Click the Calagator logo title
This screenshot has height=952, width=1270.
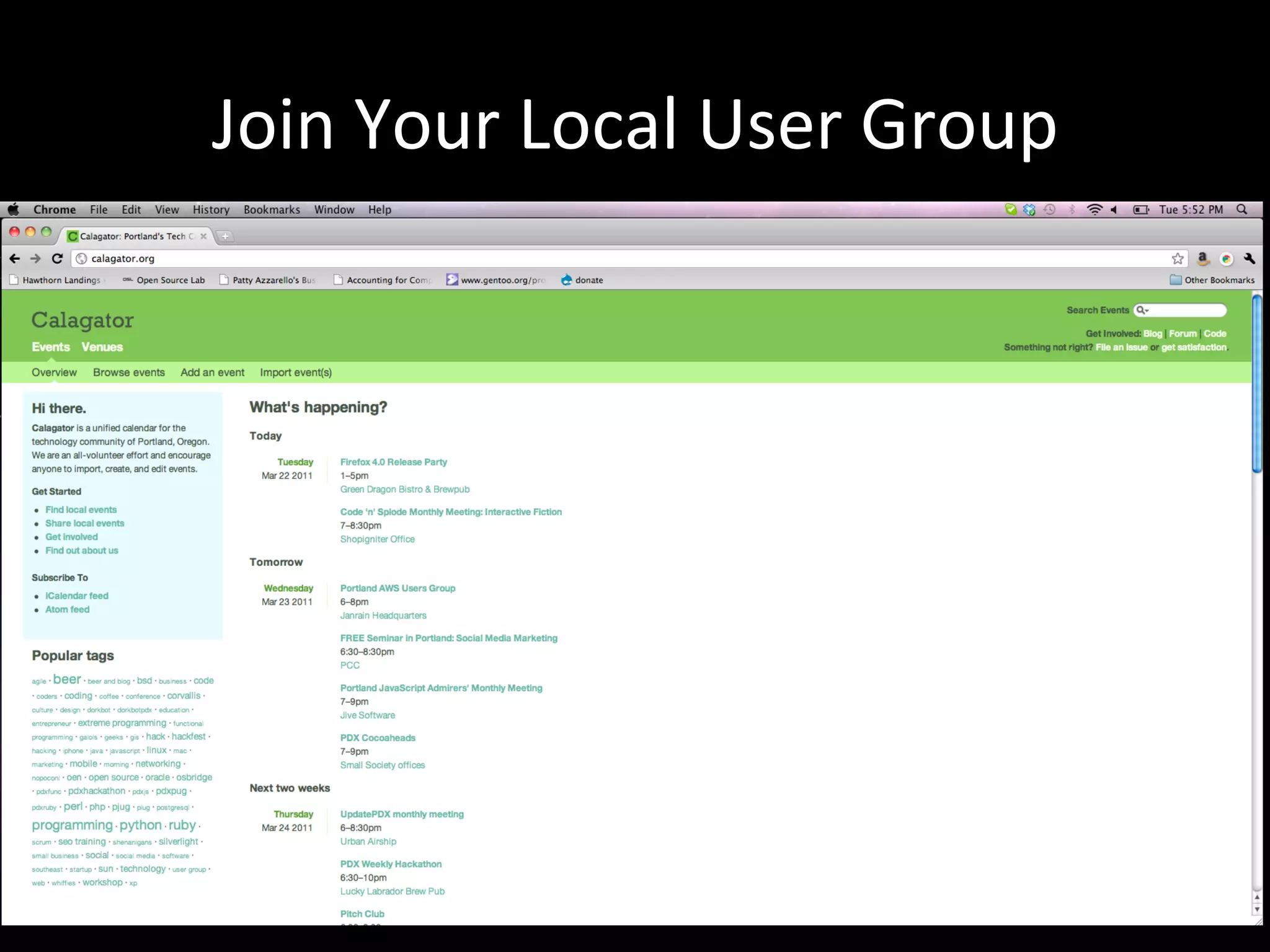[x=82, y=320]
